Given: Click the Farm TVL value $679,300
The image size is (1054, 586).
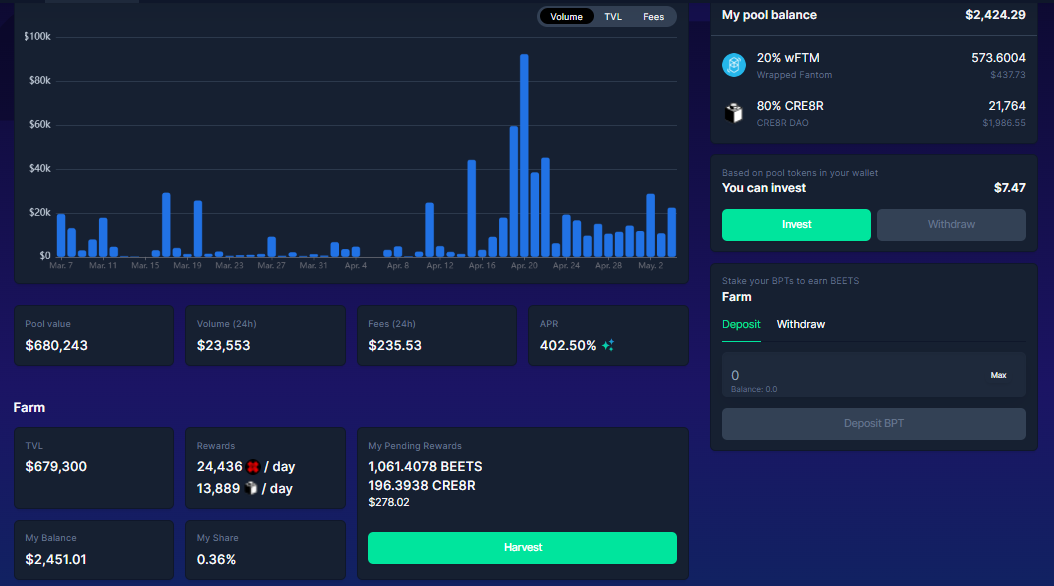Looking at the screenshot, I should 56,466.
